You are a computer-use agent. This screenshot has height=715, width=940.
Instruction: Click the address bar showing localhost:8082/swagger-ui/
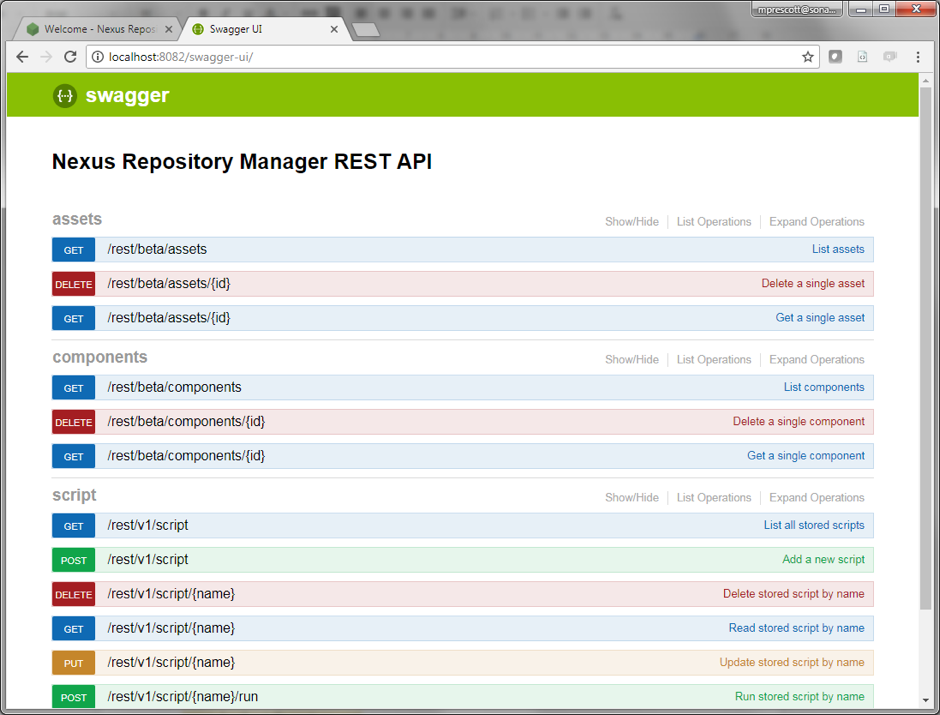(440, 57)
